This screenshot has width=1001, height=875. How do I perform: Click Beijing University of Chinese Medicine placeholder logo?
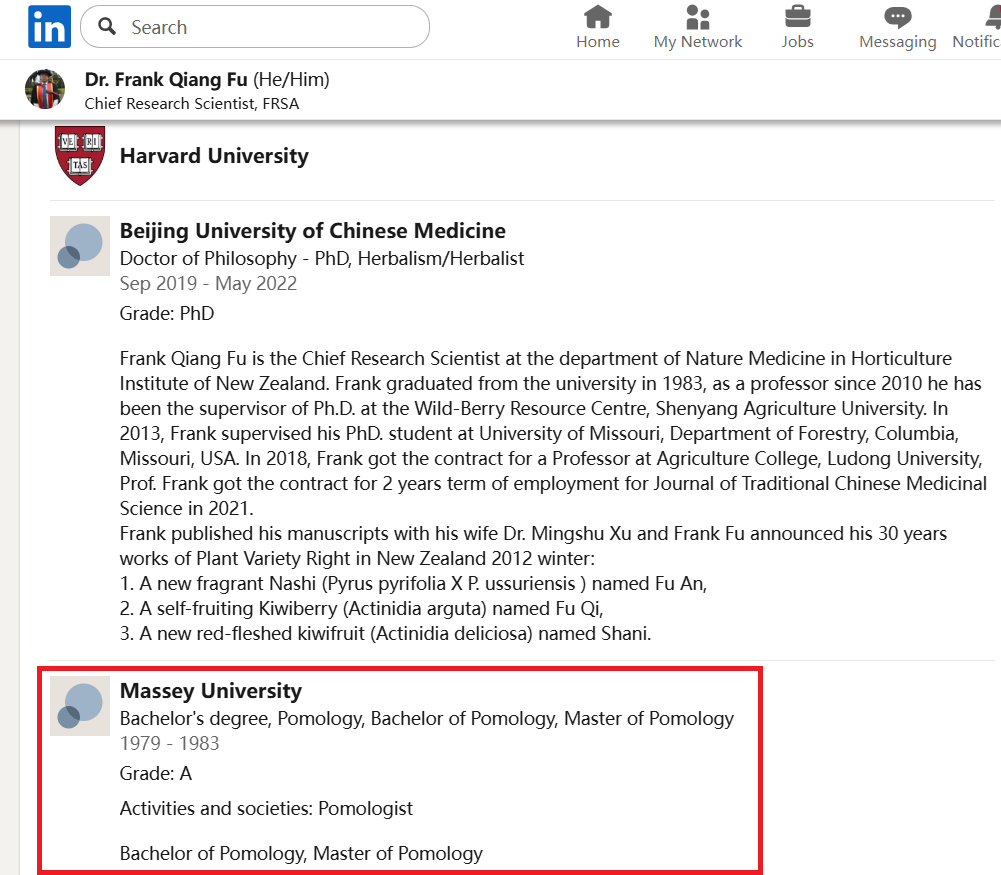coord(80,246)
